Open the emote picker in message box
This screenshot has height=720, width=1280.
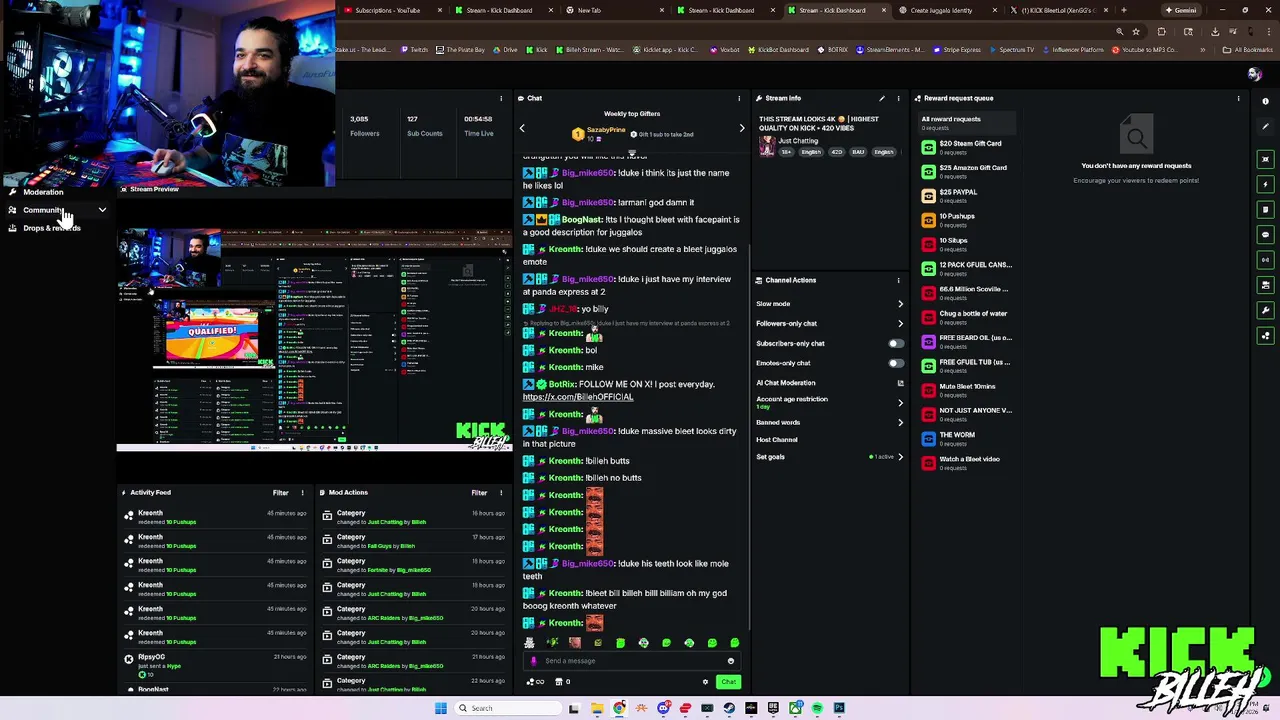click(x=730, y=661)
